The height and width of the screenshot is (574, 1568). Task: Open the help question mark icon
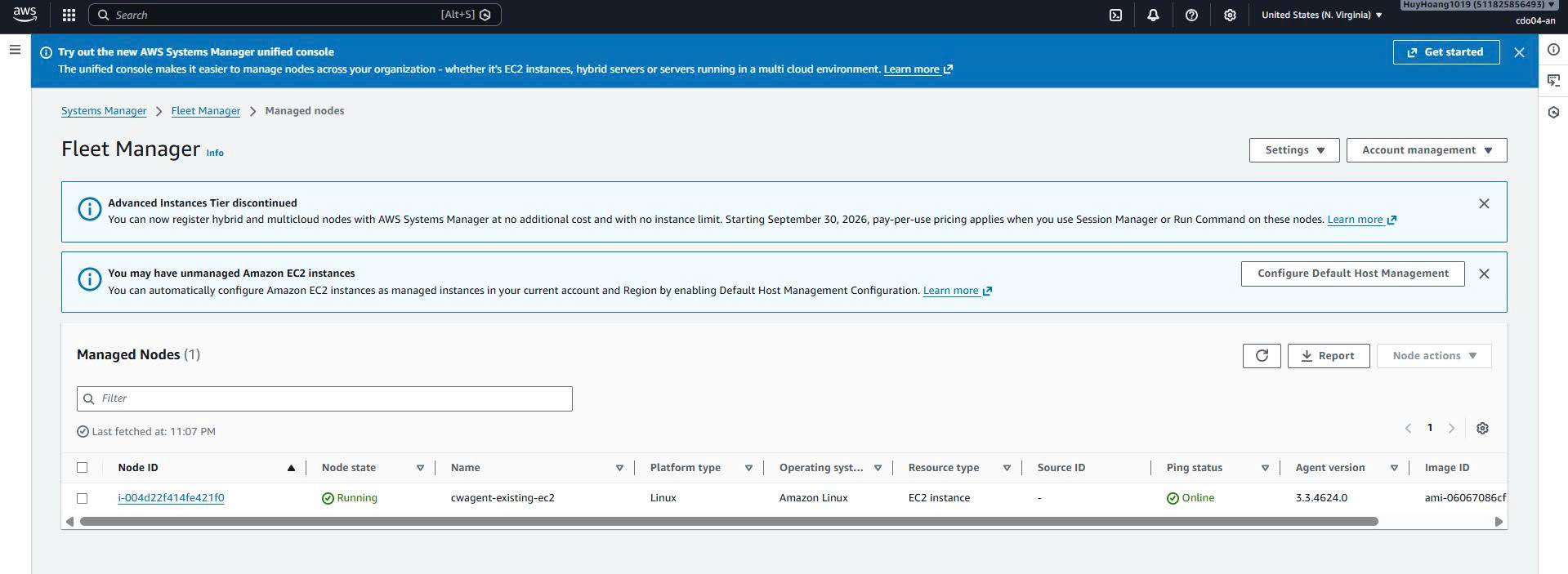(1191, 15)
